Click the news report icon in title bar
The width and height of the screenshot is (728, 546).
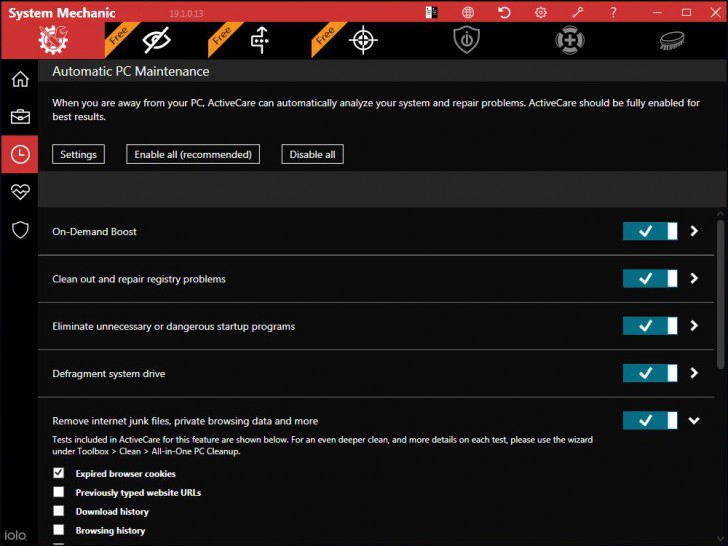tap(432, 12)
